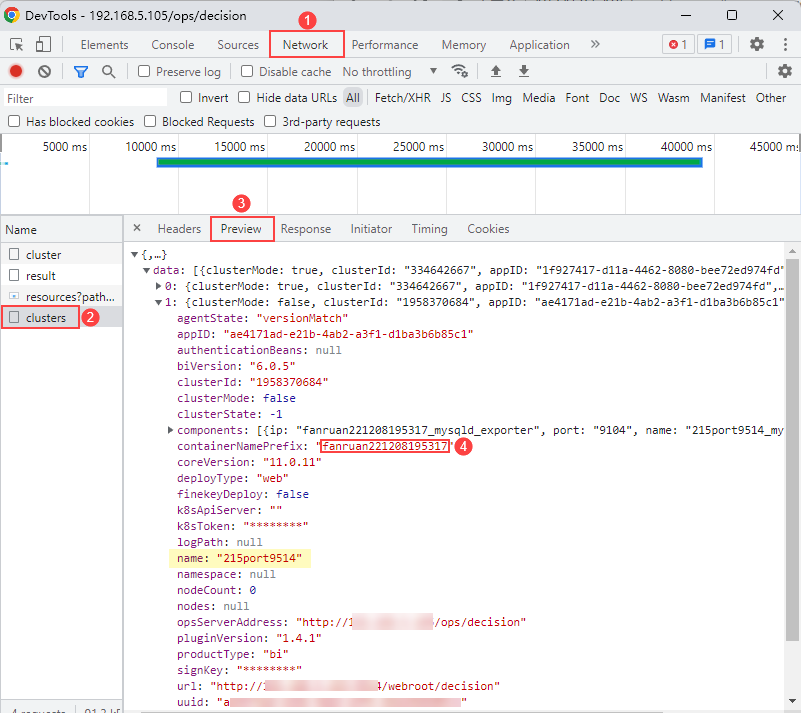Select the result request in list
This screenshot has height=713, width=801.
coord(41,276)
